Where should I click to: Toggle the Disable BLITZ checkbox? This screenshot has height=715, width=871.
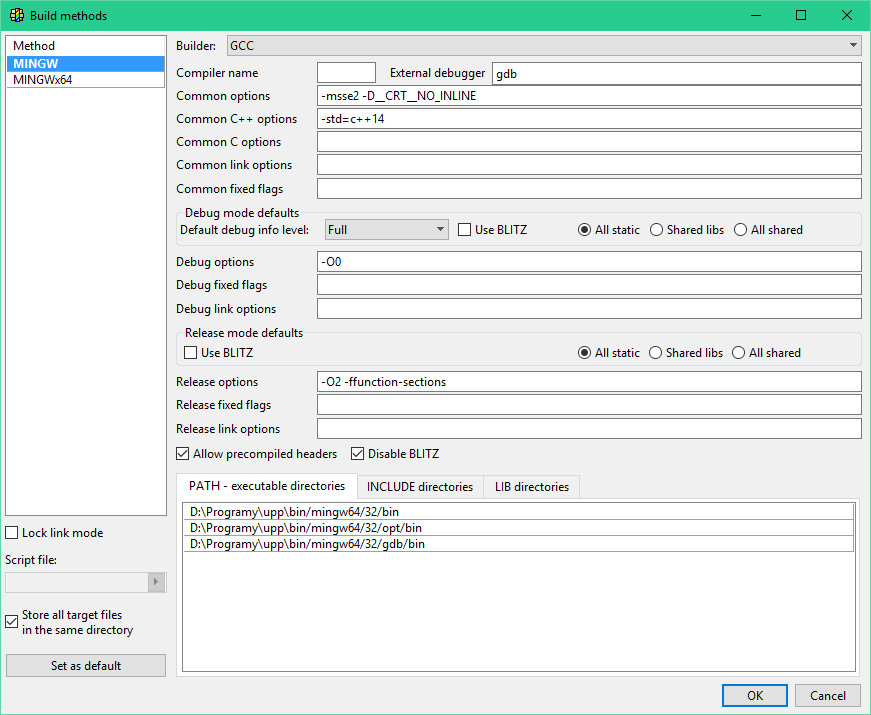click(358, 454)
